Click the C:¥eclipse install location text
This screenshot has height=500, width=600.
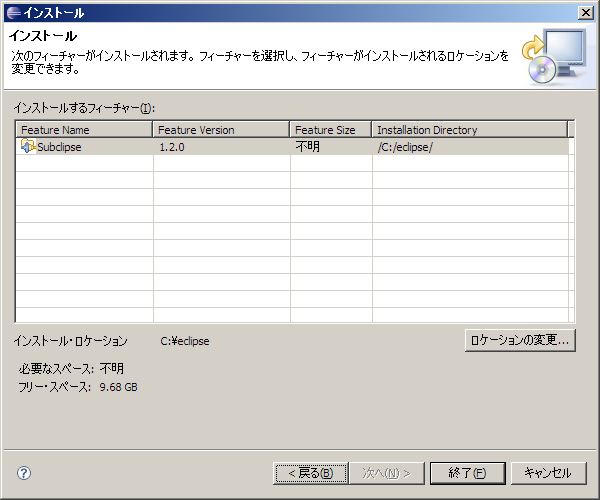[185, 341]
